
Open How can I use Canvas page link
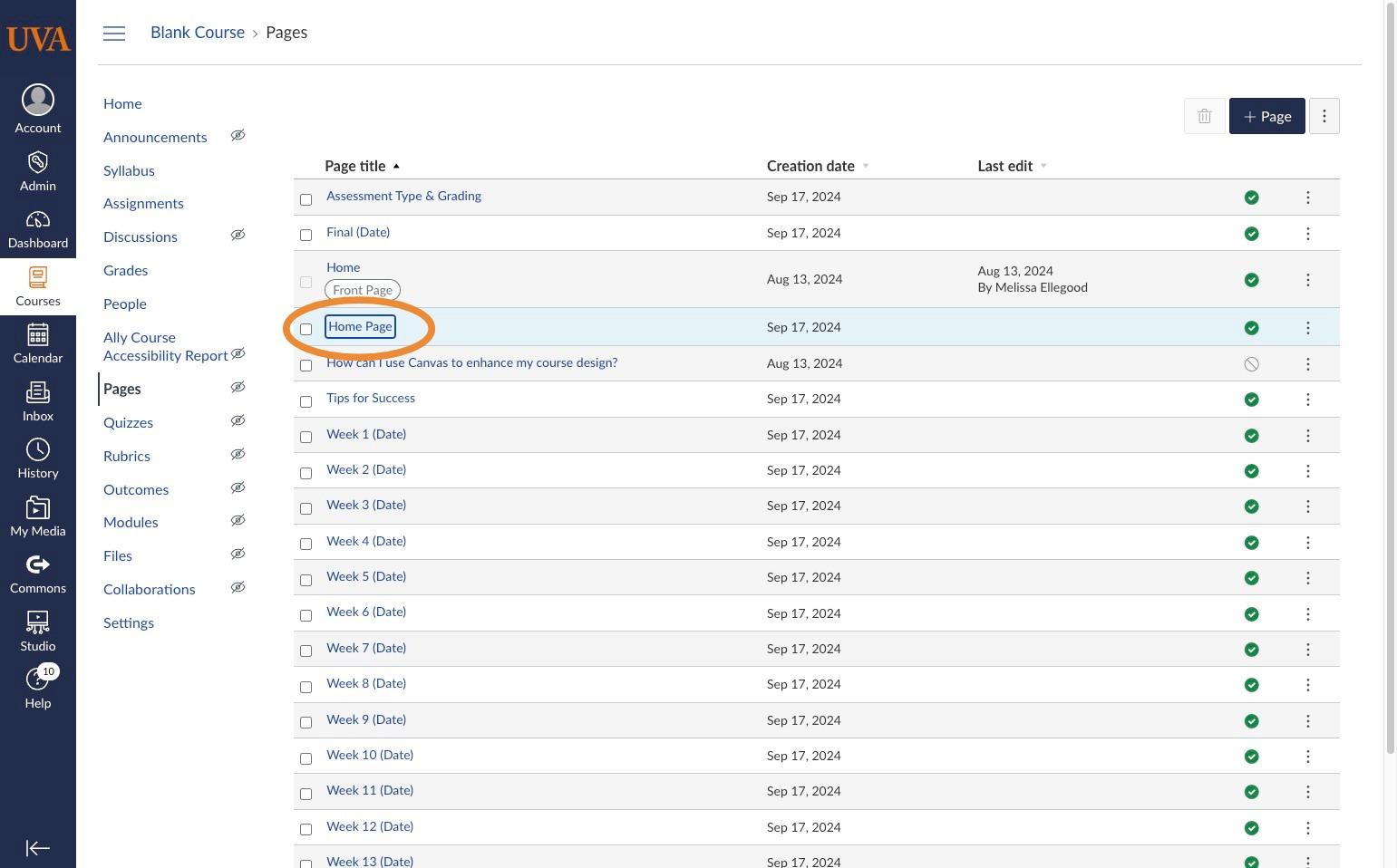coord(471,362)
